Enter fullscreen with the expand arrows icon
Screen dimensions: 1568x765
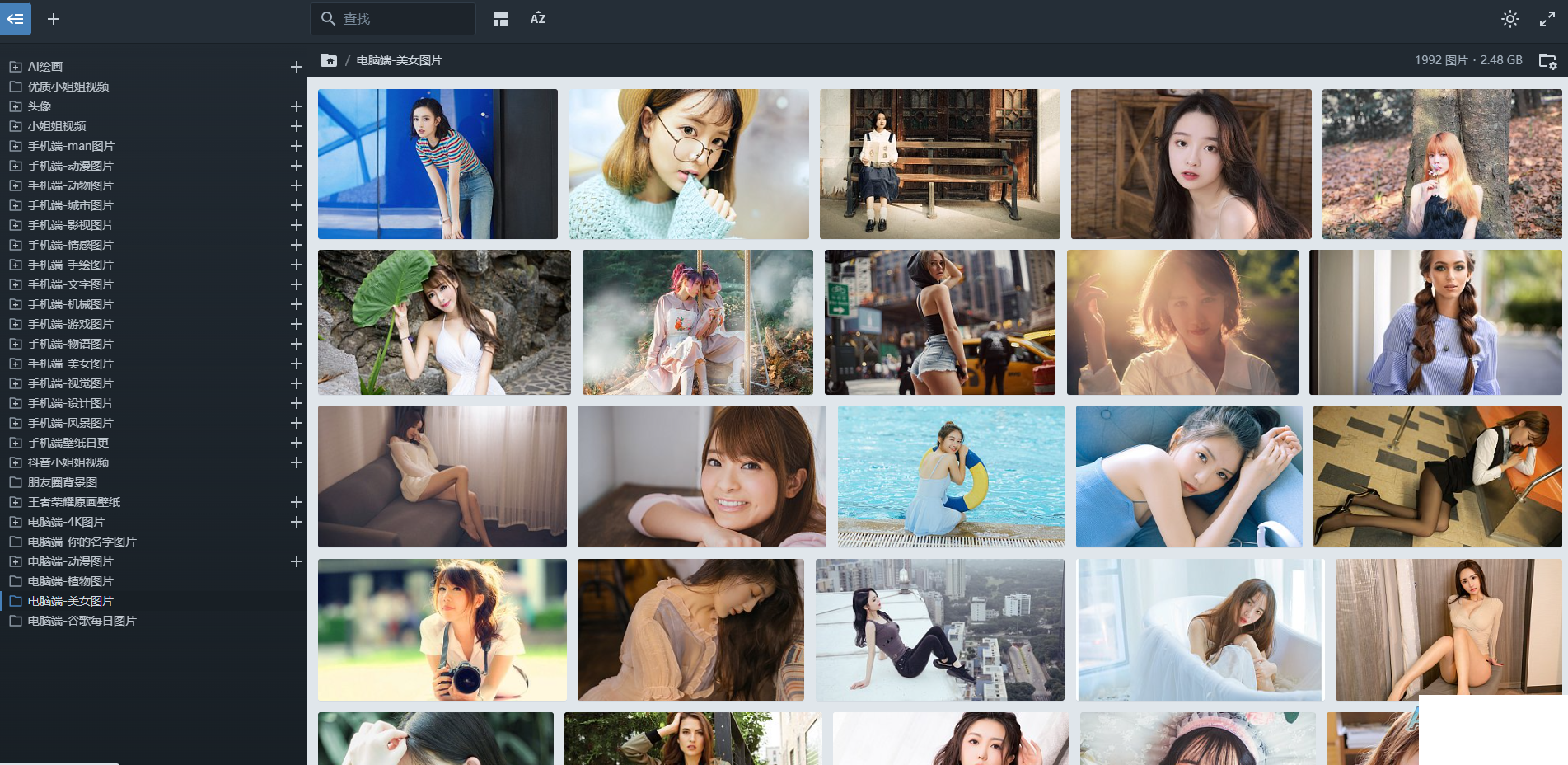[1547, 19]
